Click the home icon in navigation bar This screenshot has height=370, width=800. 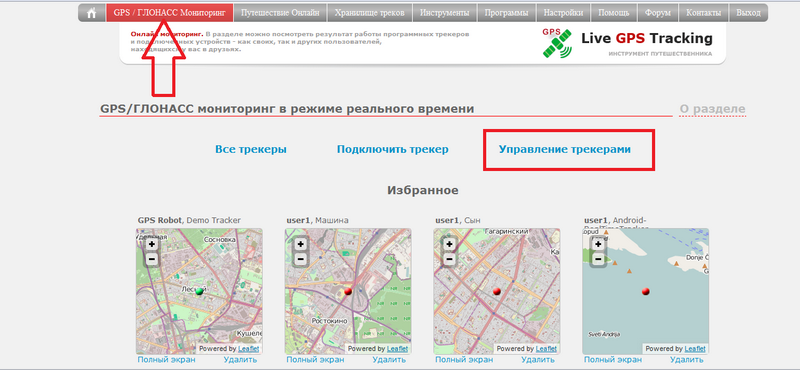92,13
